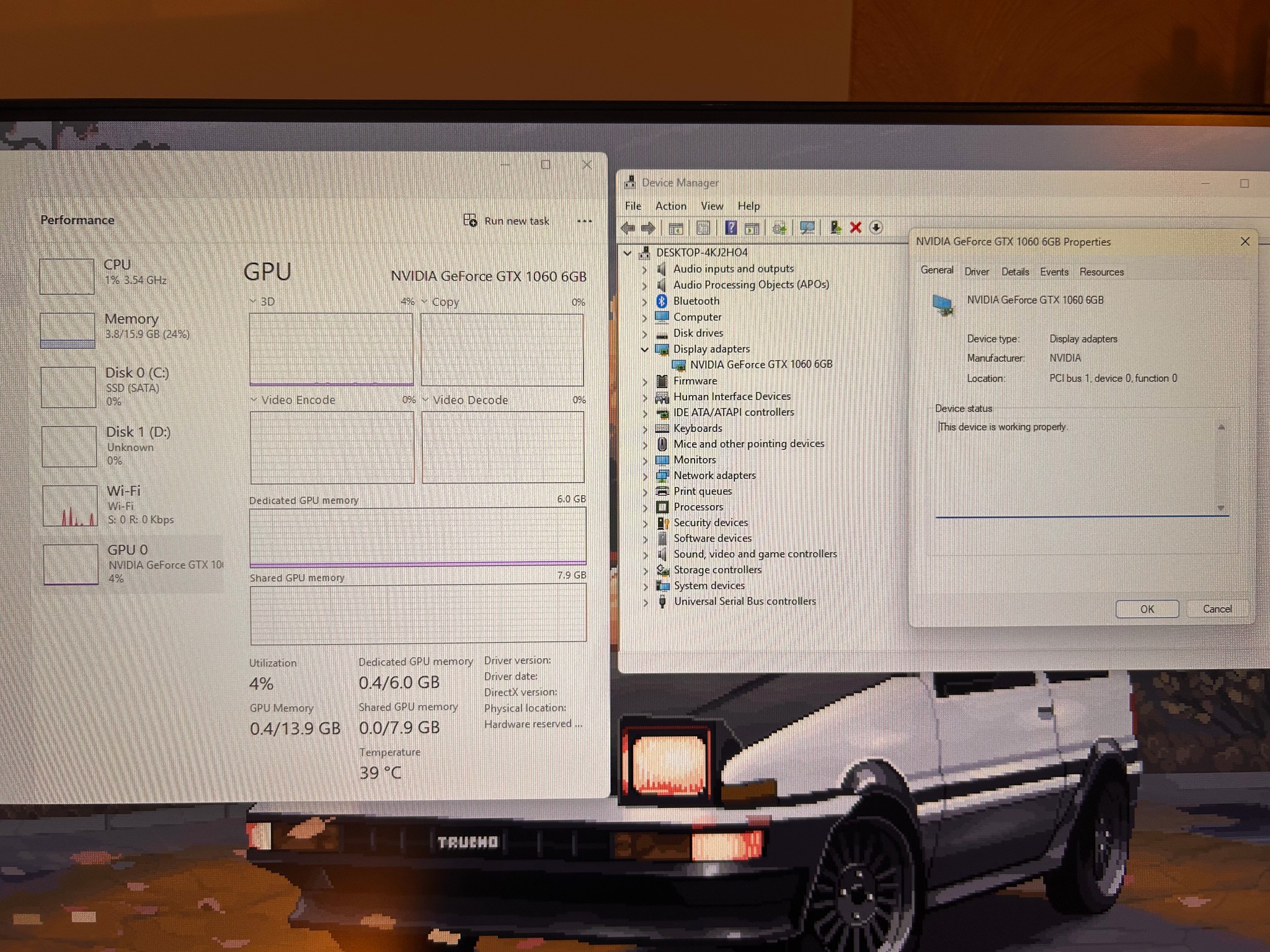Image resolution: width=1270 pixels, height=952 pixels.
Task: Click the gear with green arrow toolbar icon
Action: 779,228
